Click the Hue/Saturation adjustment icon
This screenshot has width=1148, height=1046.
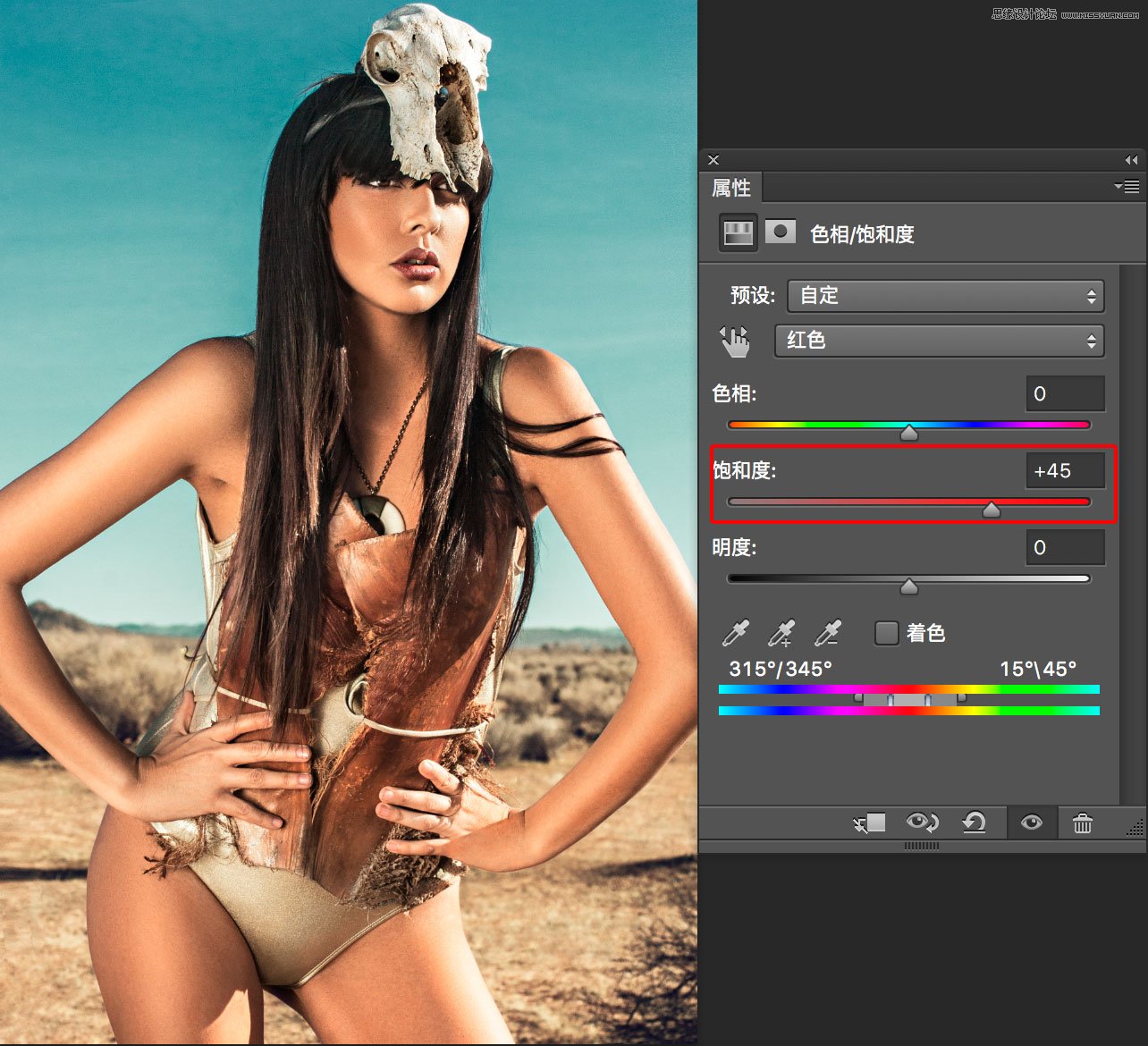[739, 233]
